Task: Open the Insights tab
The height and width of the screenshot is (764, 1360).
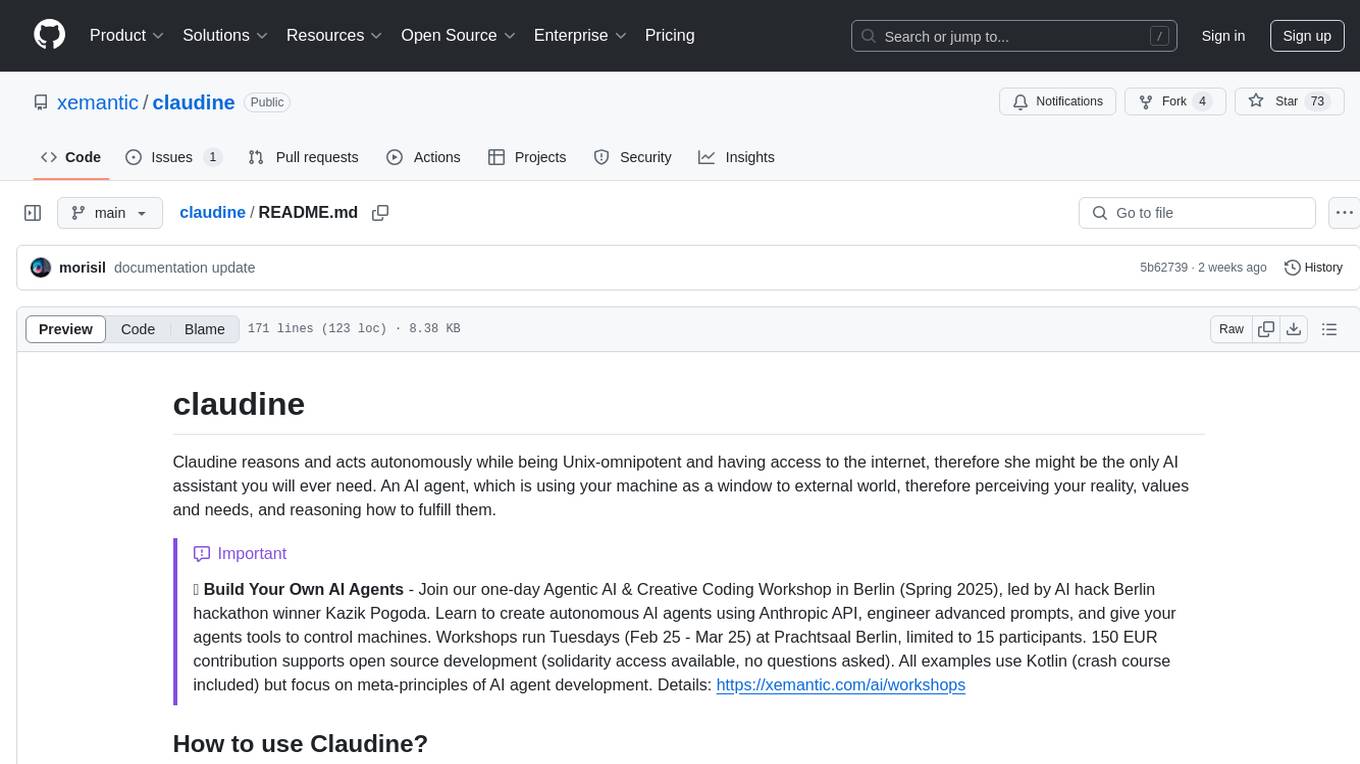Action: pos(736,157)
